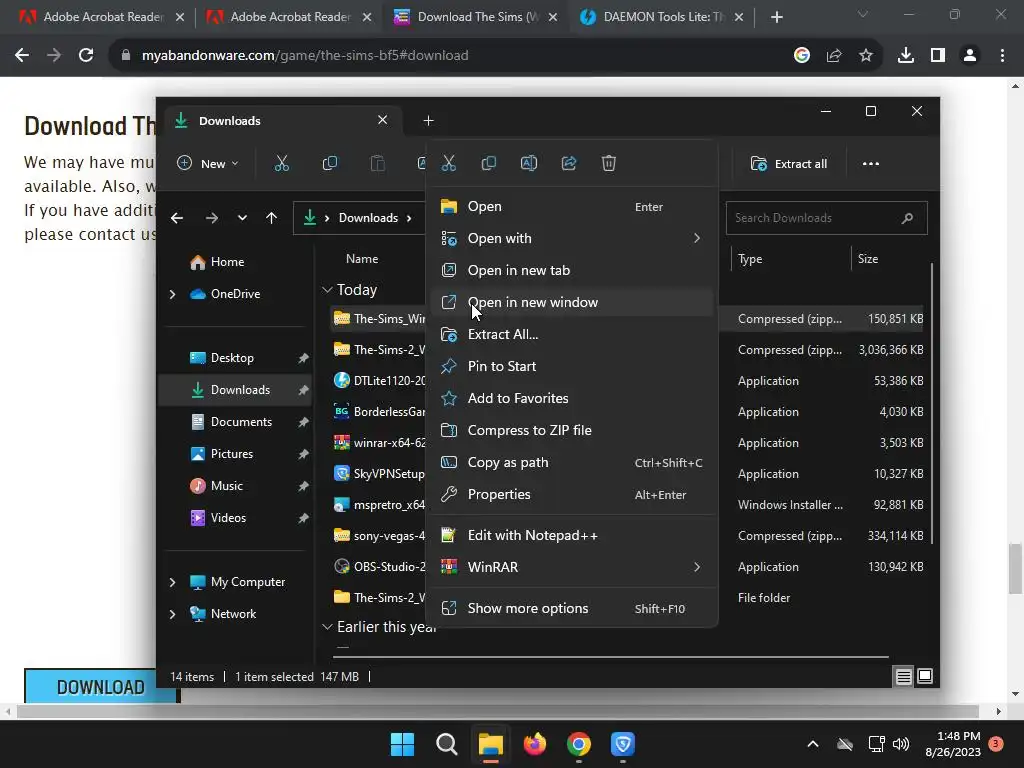Open a new Chrome tab

tap(776, 17)
